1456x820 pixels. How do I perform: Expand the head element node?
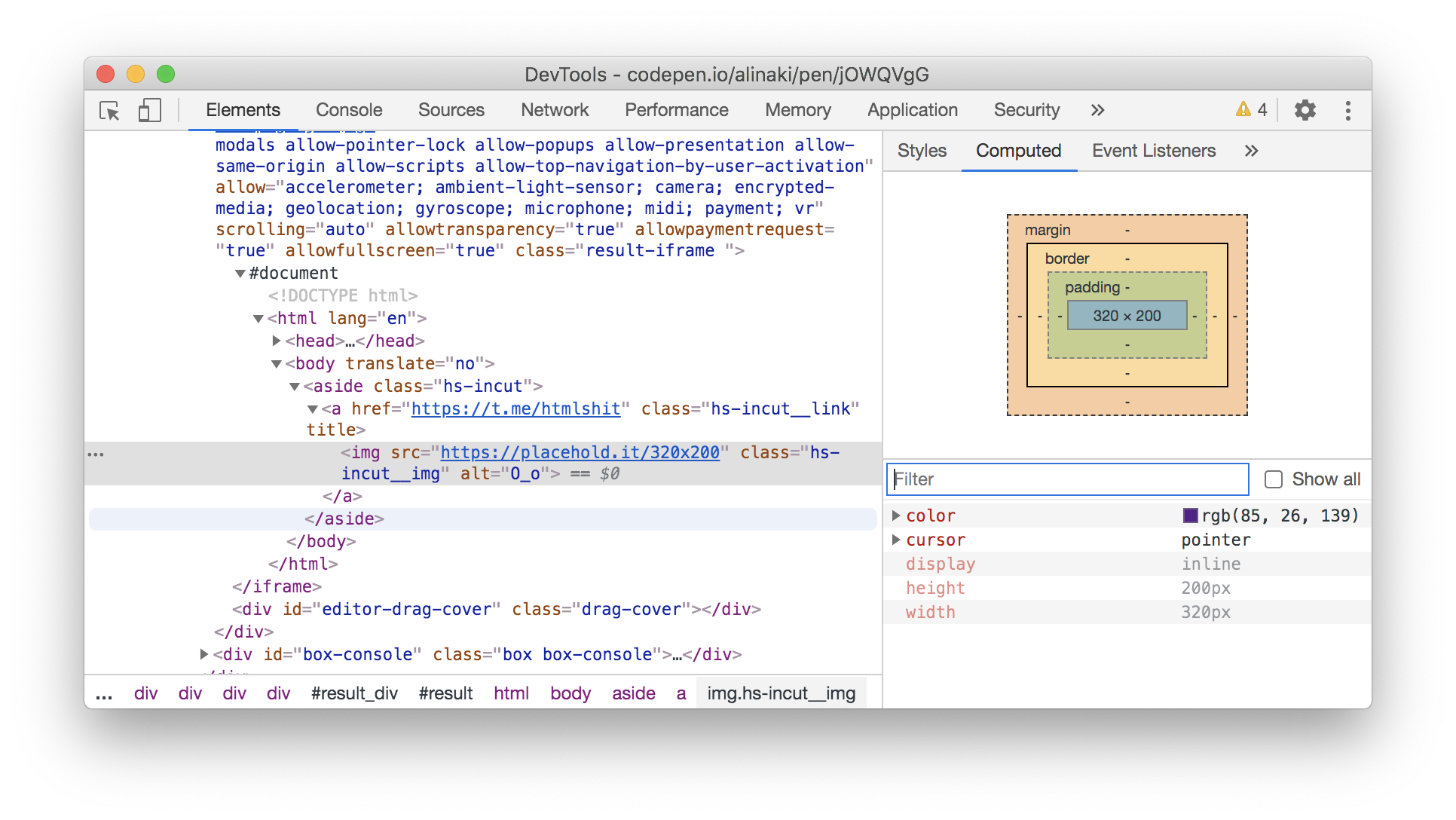pos(277,341)
